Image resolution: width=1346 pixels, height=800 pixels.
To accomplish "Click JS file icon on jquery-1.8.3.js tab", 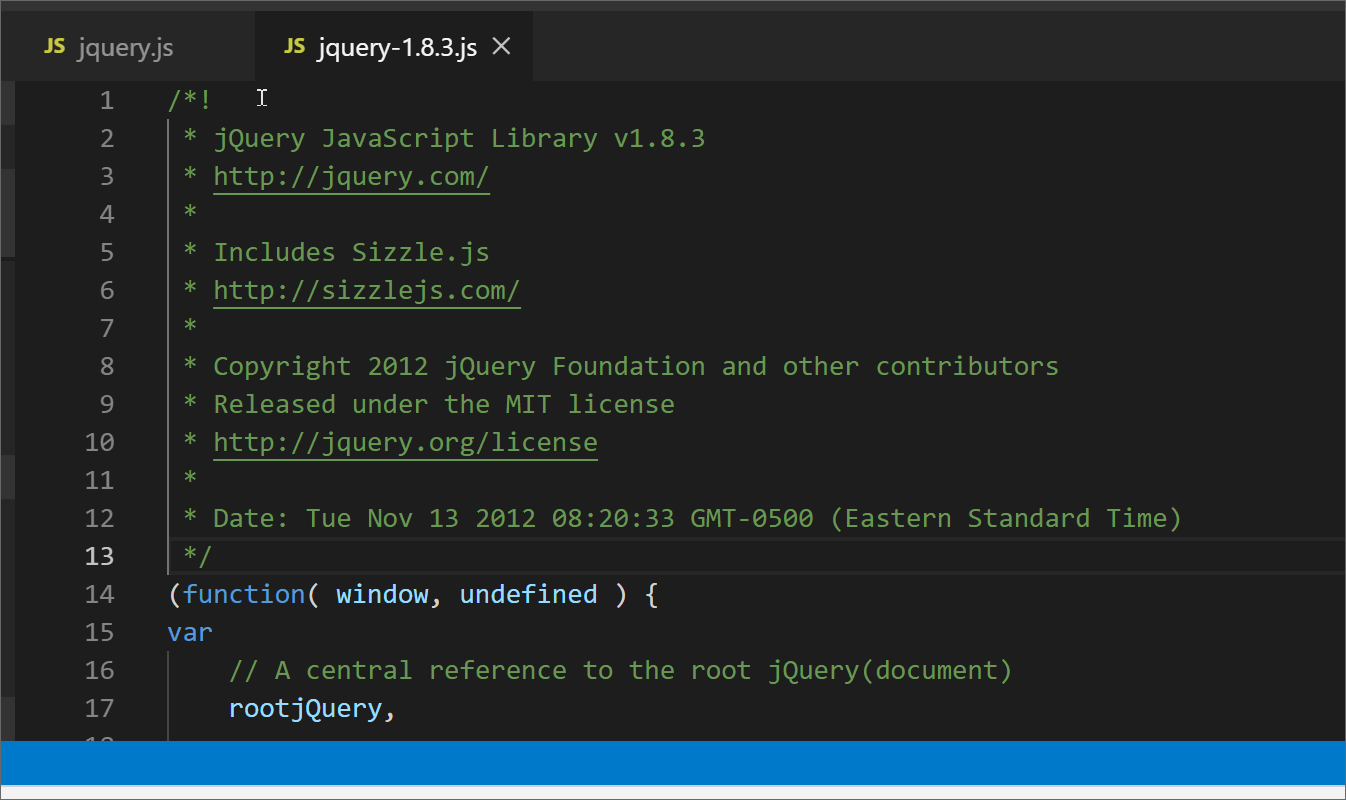I will click(294, 47).
